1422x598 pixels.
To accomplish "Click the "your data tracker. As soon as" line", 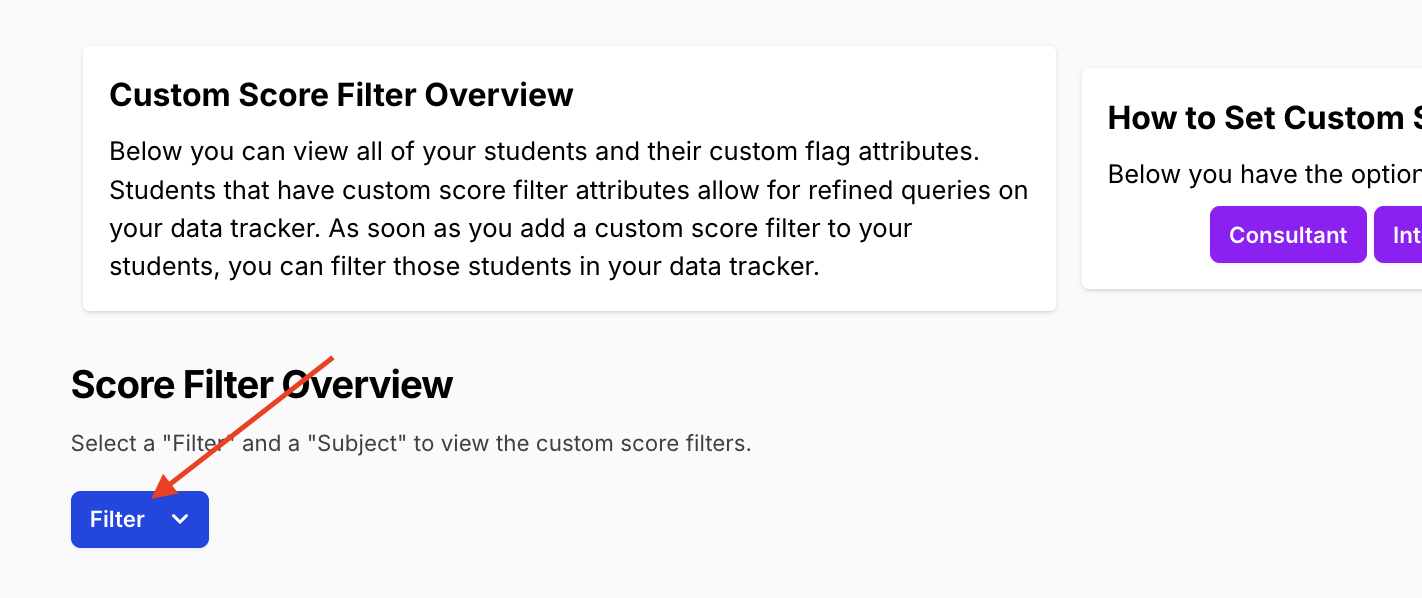I will coord(510,228).
